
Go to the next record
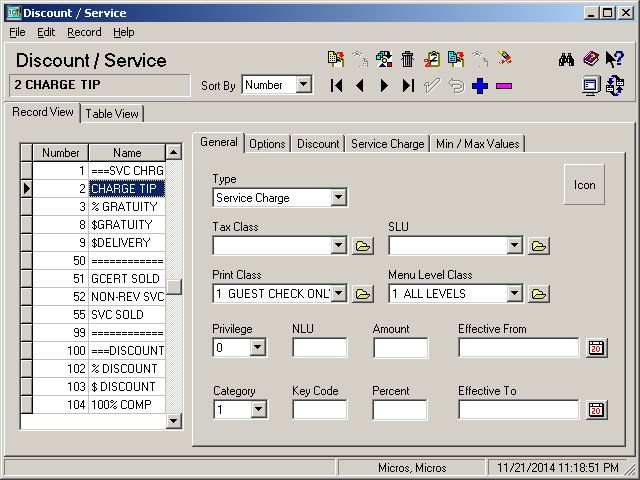[x=384, y=86]
